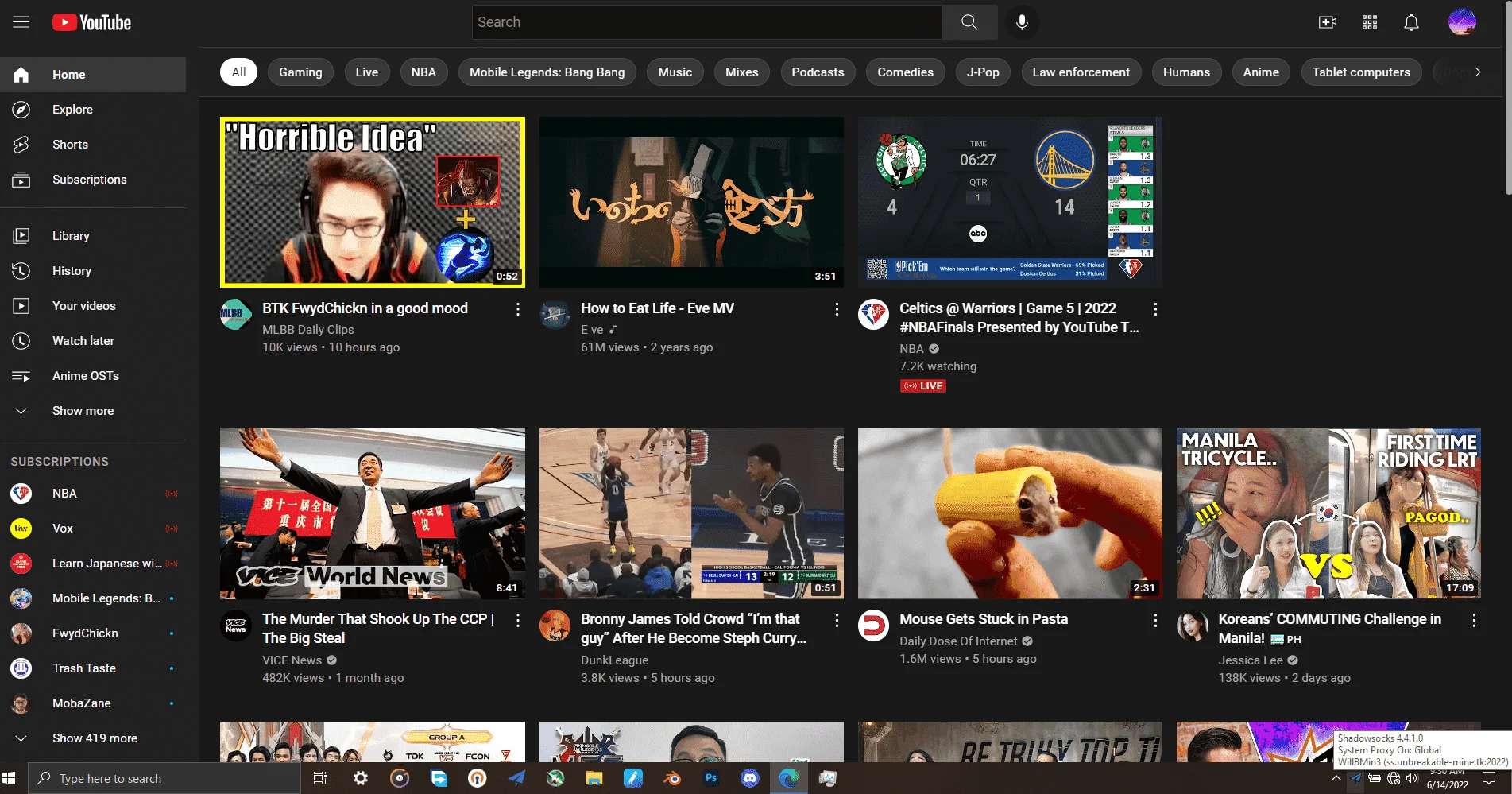This screenshot has height=794, width=1512.
Task: Start voice search with microphone
Action: point(1022,22)
